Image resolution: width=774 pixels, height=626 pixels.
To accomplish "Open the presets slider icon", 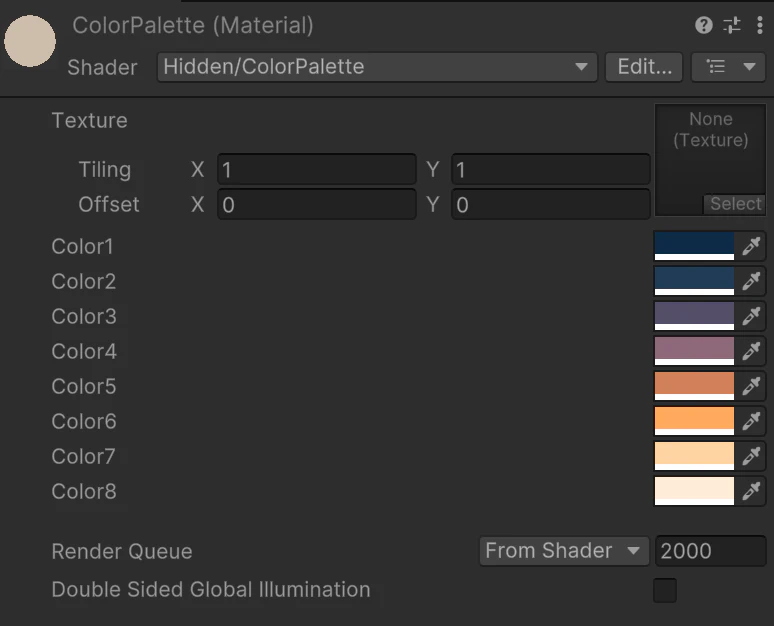I will point(732,26).
